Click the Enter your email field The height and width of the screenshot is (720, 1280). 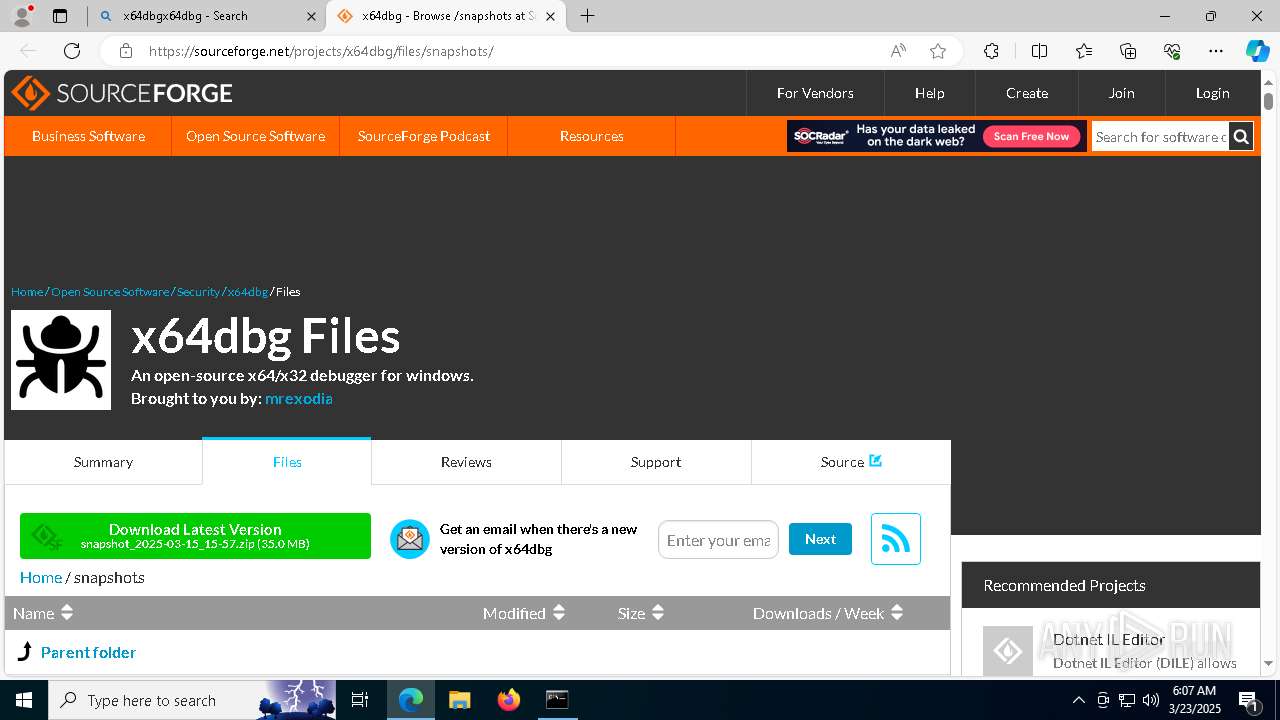(x=718, y=540)
